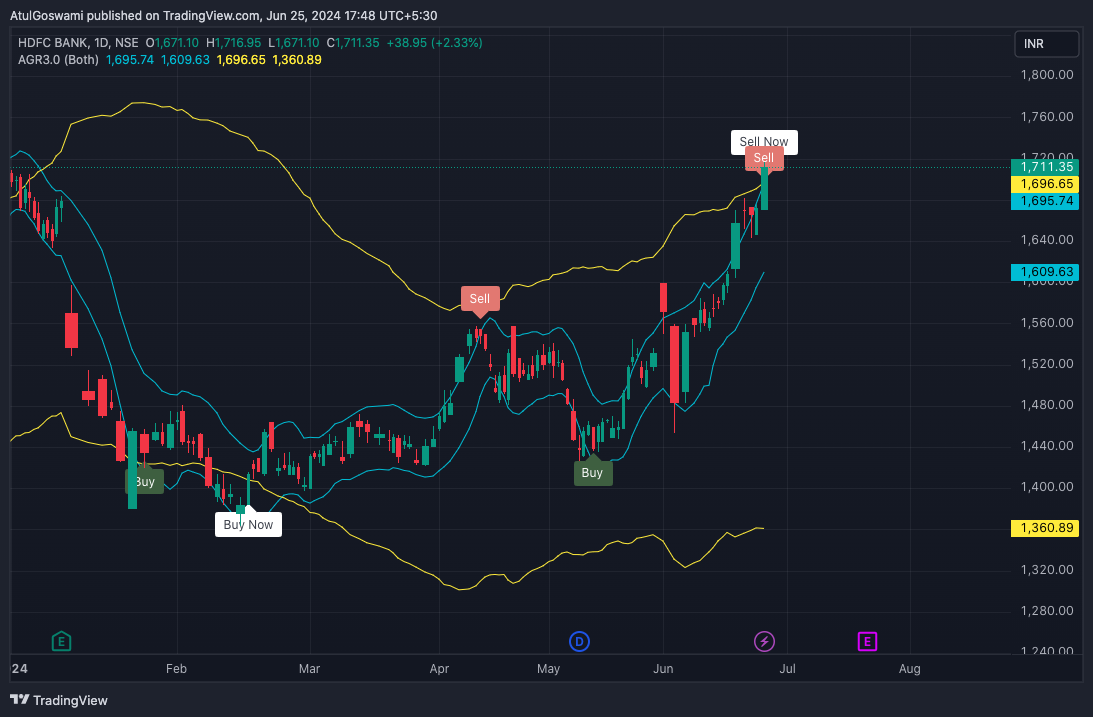Click the AtulGoswami published header text
The height and width of the screenshot is (717, 1093).
(x=224, y=15)
